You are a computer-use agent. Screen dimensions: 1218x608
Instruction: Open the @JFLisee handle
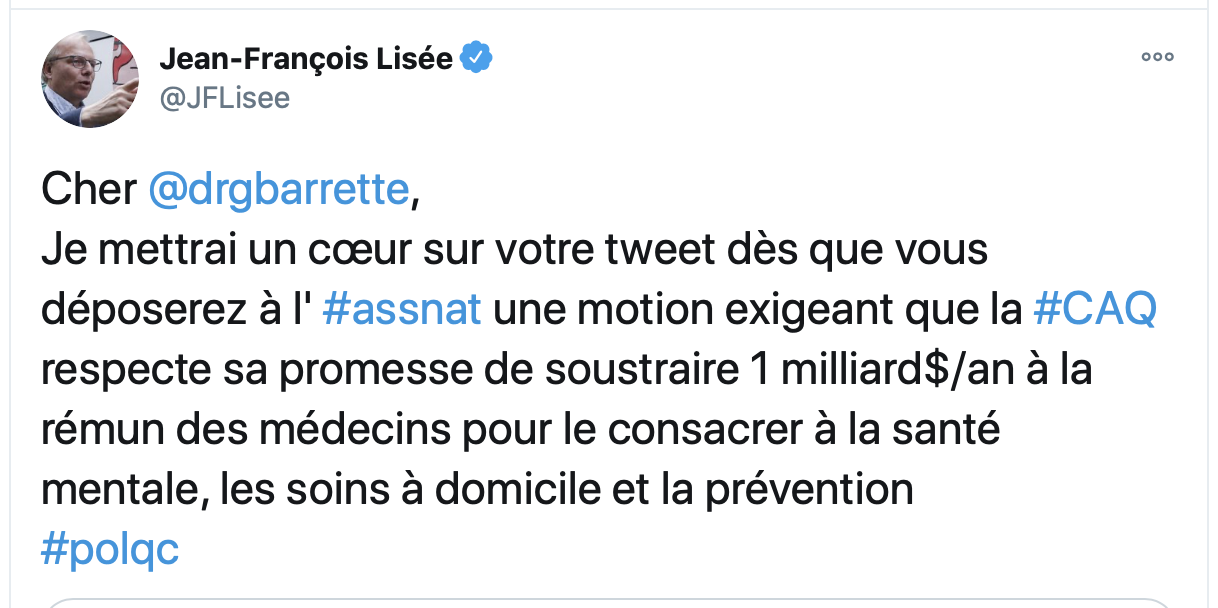click(225, 99)
